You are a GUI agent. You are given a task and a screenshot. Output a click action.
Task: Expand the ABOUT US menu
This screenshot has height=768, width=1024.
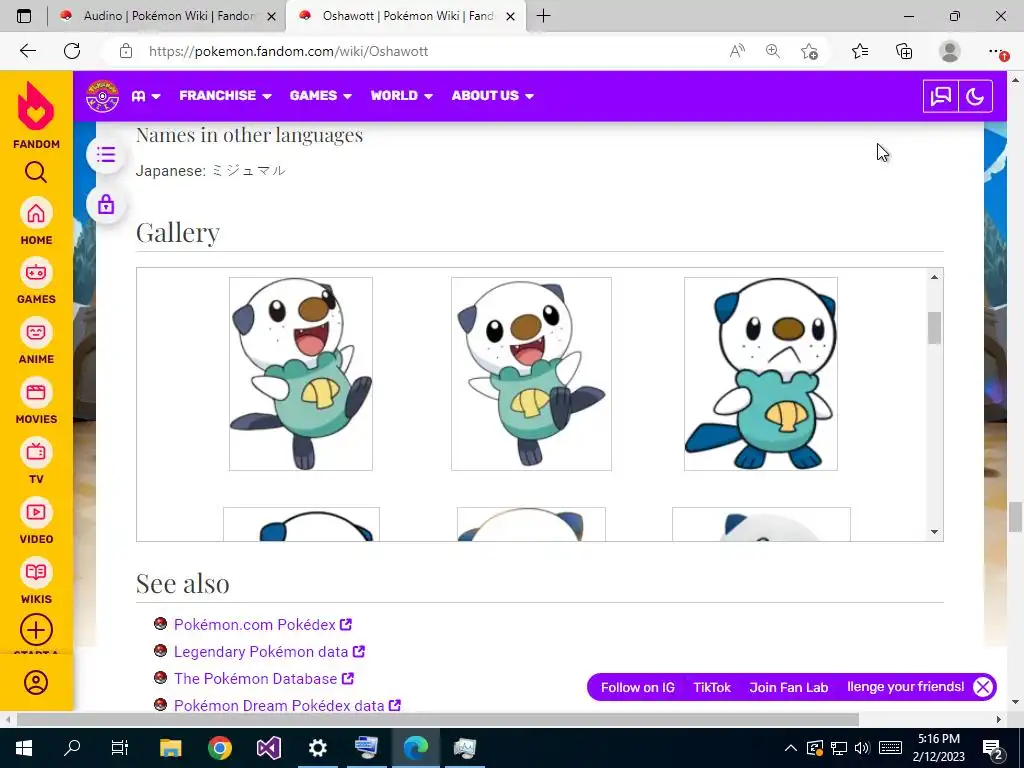[x=492, y=96]
